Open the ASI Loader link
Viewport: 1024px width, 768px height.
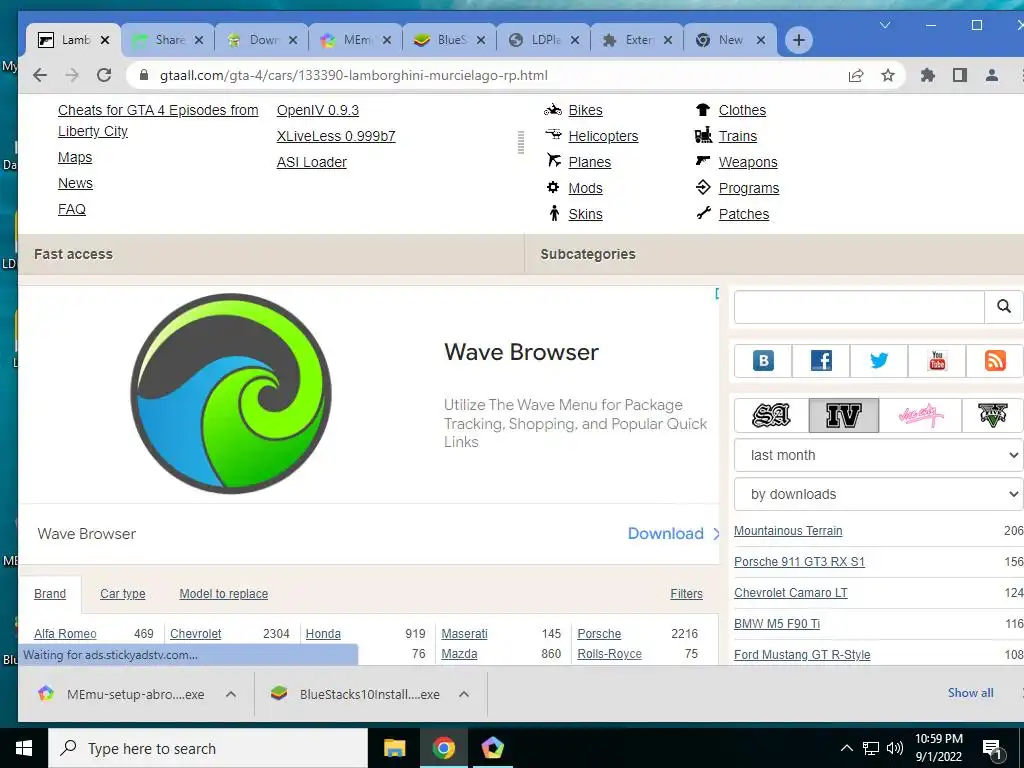[312, 163]
